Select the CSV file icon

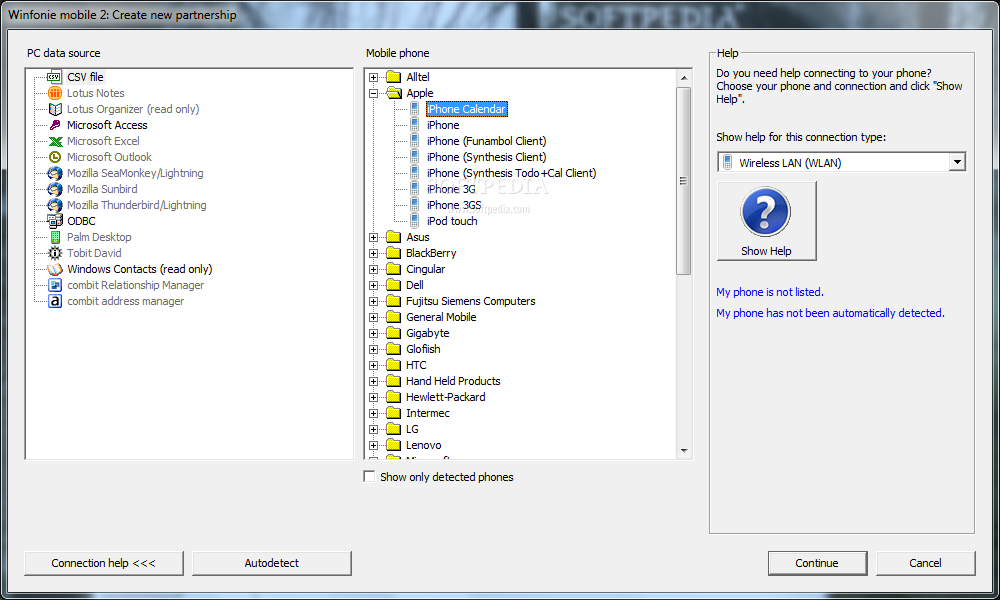pos(55,77)
